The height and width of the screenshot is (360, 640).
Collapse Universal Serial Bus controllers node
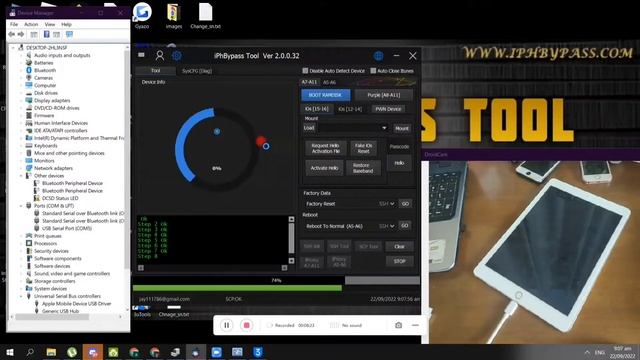[21, 296]
